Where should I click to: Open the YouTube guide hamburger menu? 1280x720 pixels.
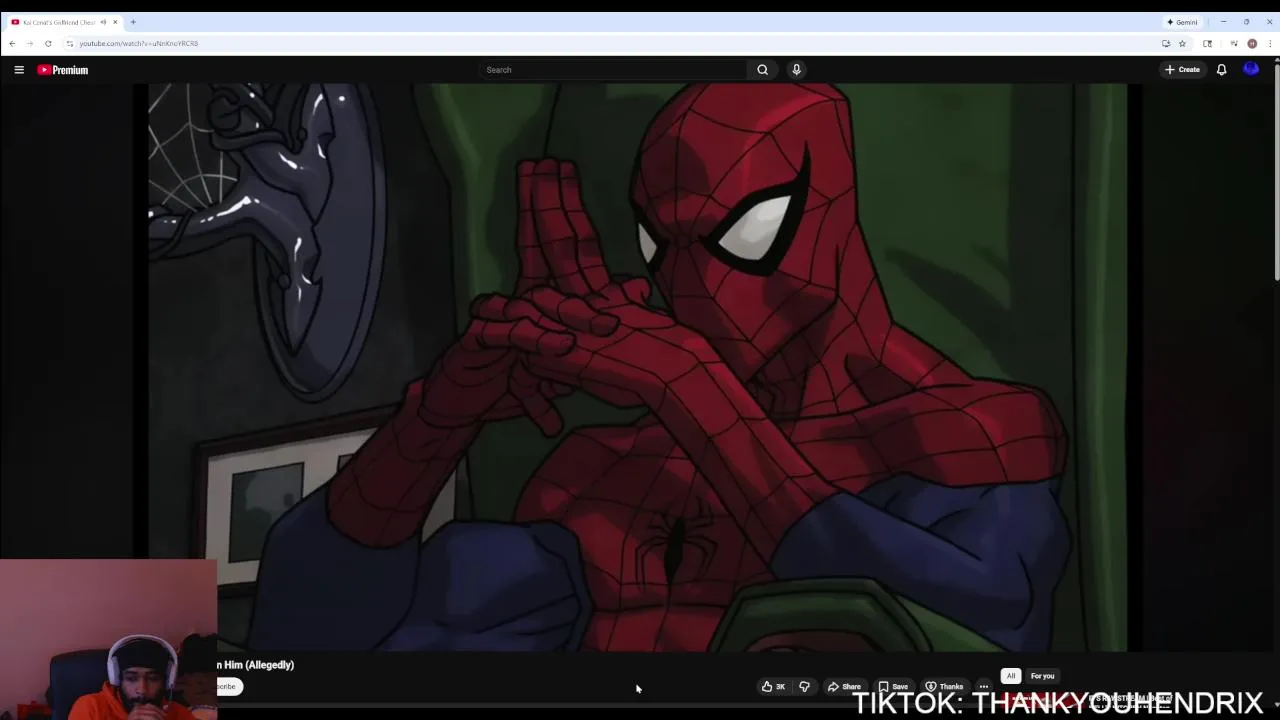click(x=19, y=70)
